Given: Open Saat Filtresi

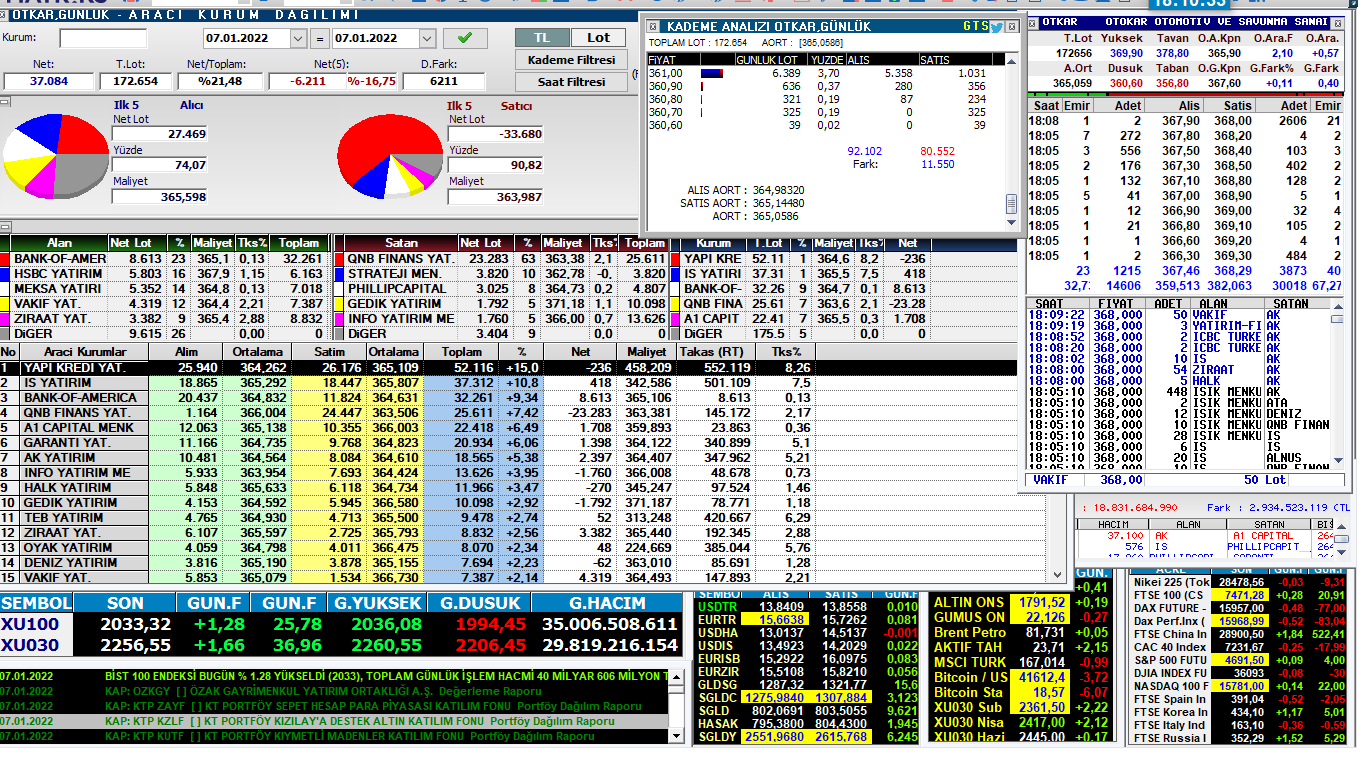Looking at the screenshot, I should (571, 82).
